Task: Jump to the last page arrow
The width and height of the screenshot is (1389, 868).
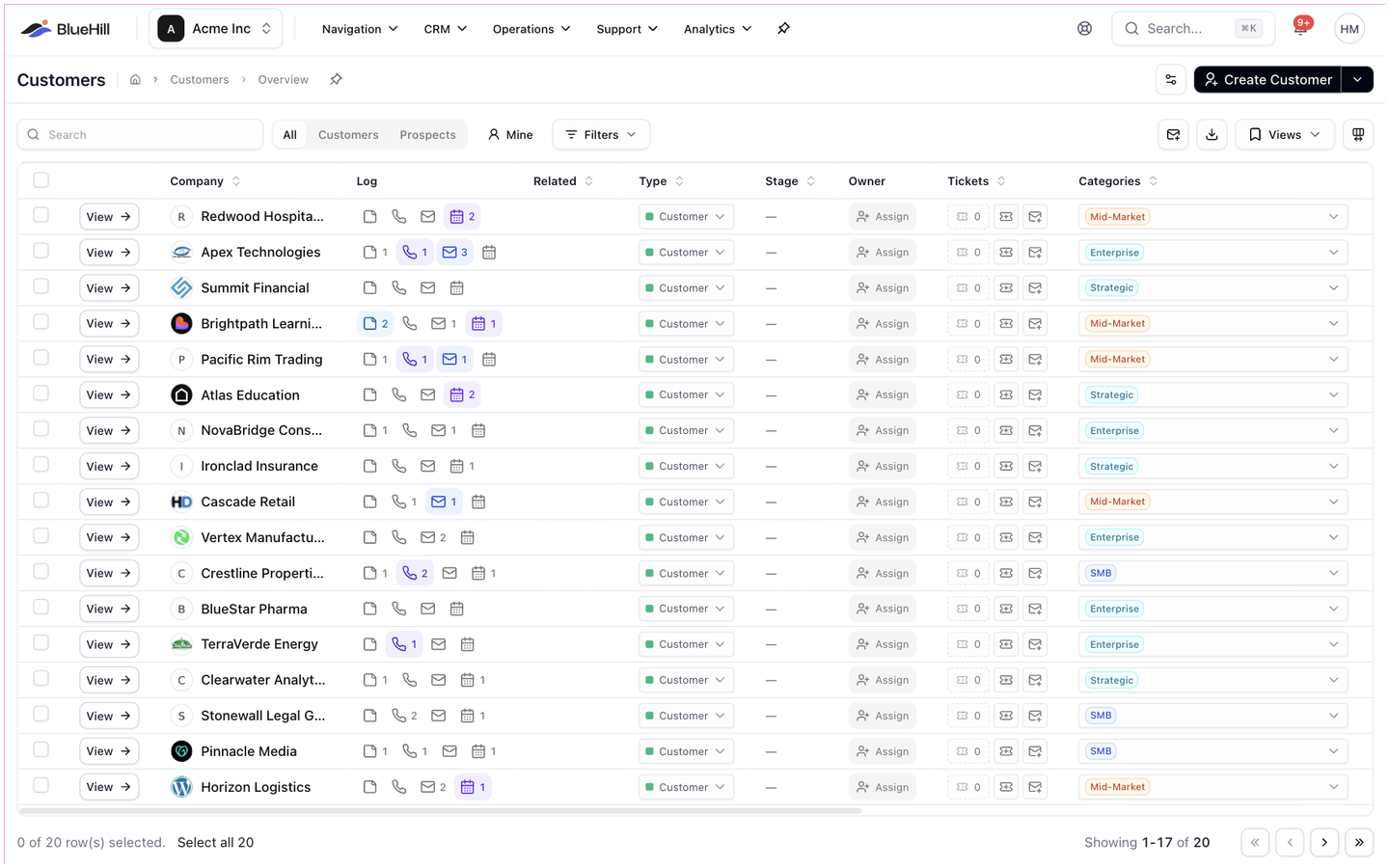Action: point(1359,843)
